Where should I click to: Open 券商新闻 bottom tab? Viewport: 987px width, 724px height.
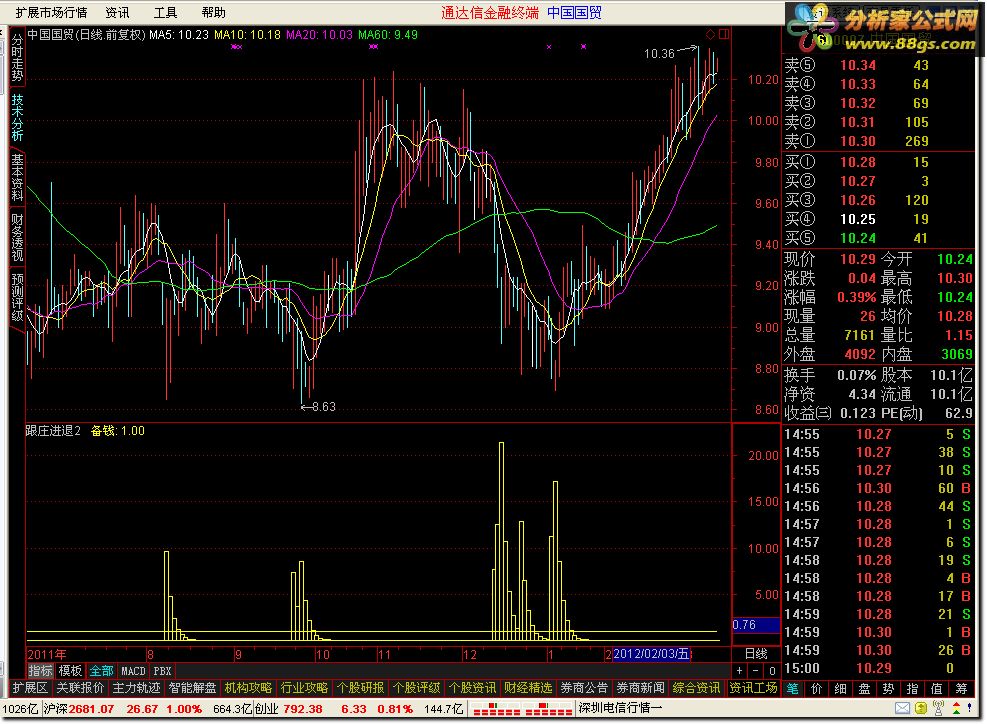(640, 688)
